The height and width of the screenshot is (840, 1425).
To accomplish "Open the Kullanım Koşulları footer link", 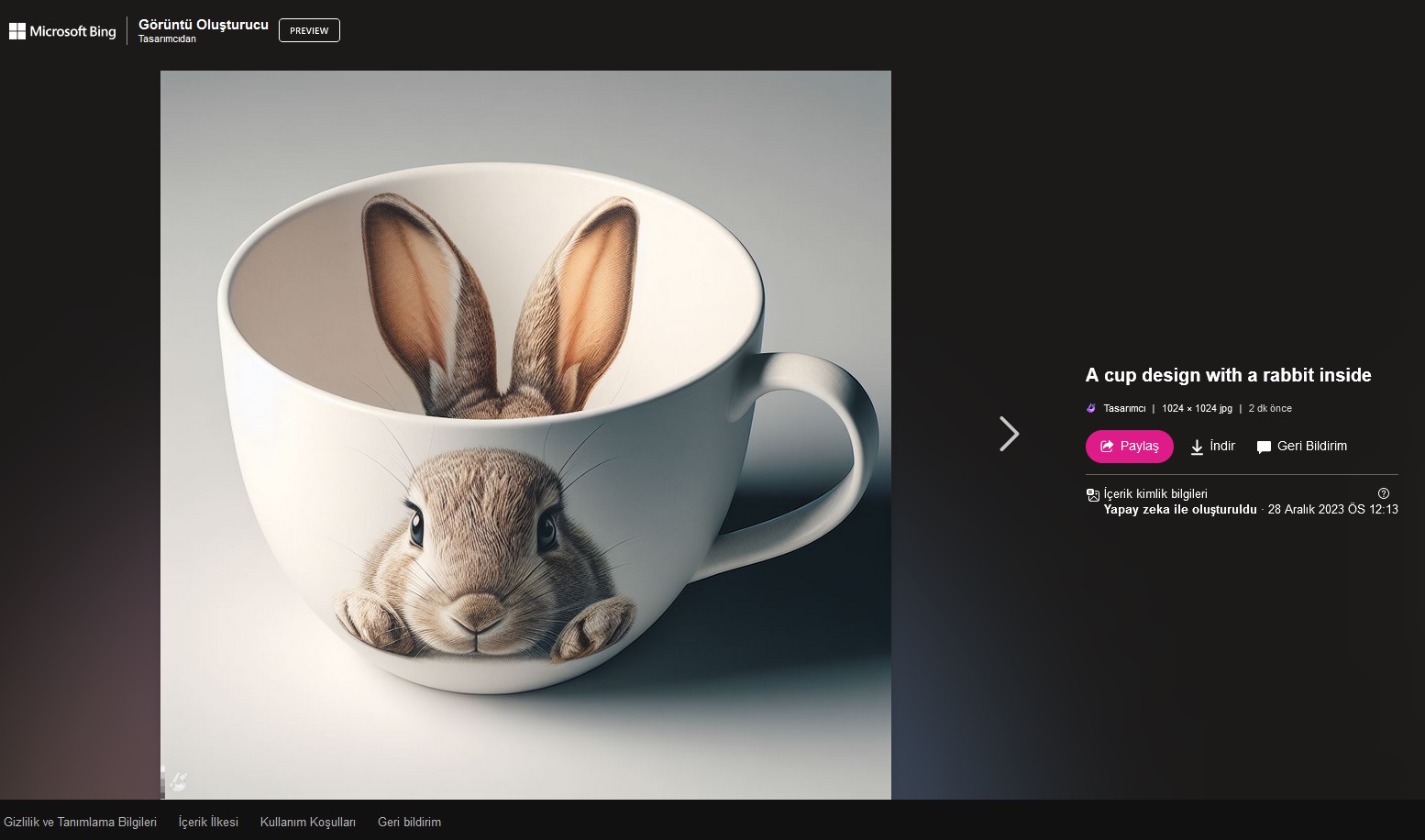I will 308,823.
